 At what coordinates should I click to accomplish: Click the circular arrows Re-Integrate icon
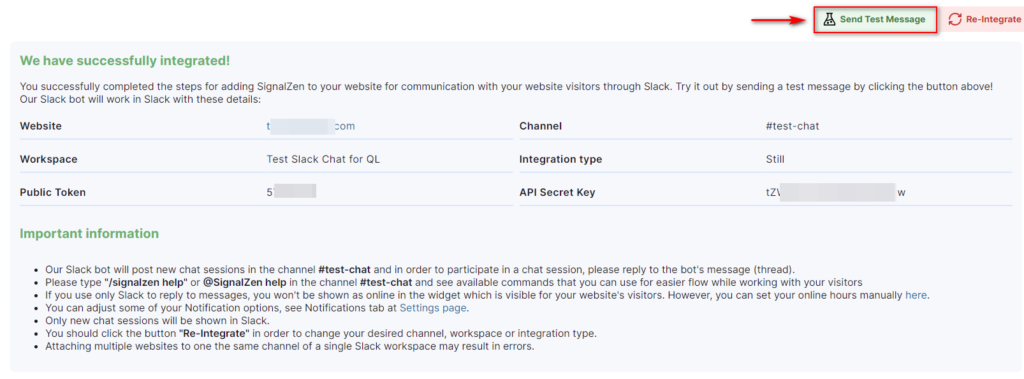955,20
